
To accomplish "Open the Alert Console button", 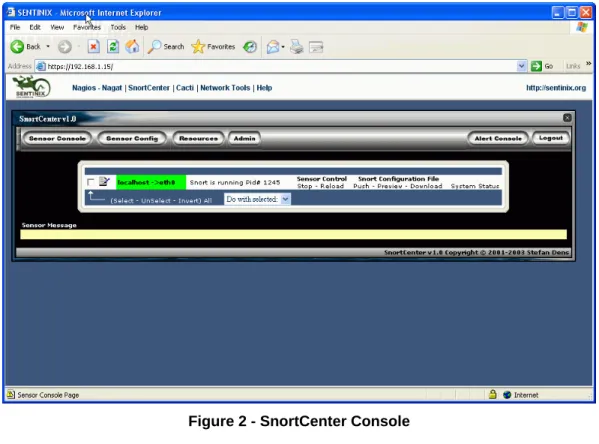I will 498,138.
